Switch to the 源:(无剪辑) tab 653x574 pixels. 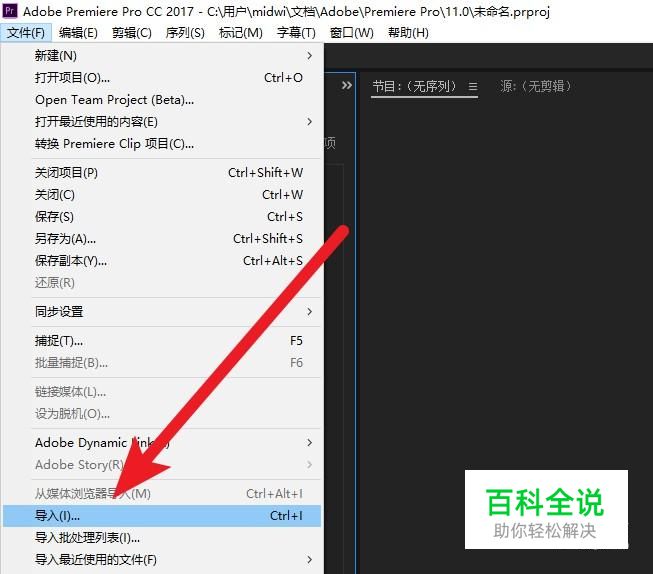point(536,86)
